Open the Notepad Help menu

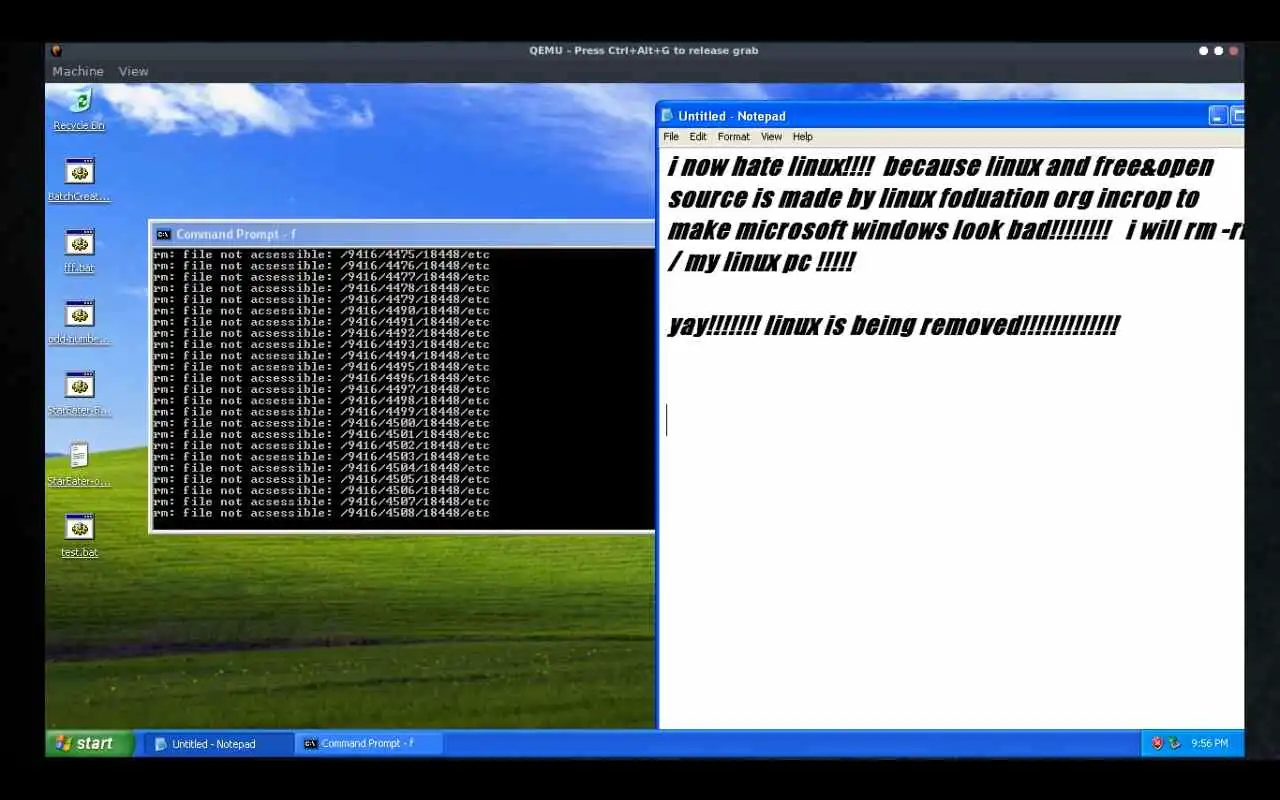[803, 137]
